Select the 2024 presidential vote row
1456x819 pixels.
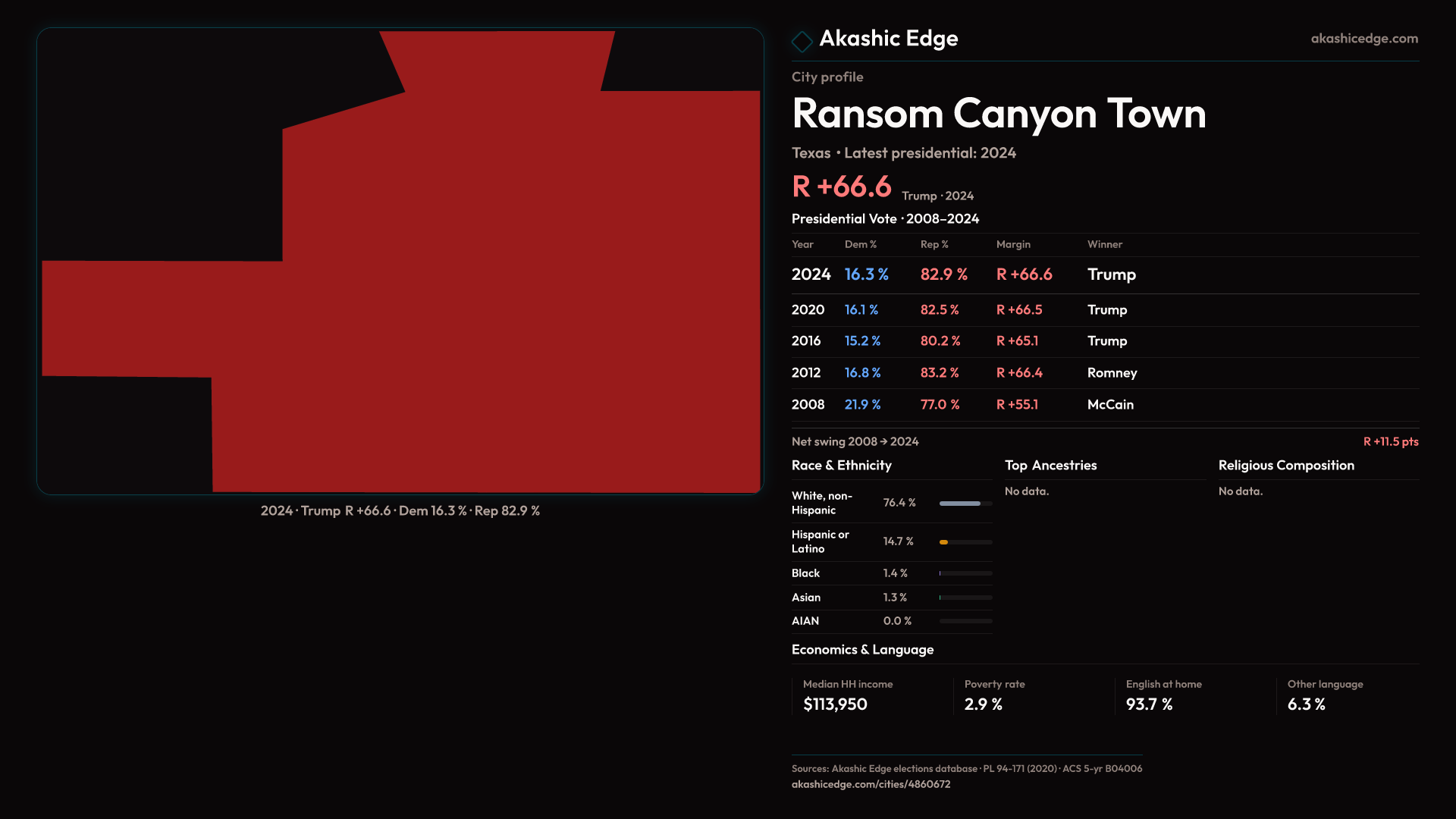tap(1104, 275)
